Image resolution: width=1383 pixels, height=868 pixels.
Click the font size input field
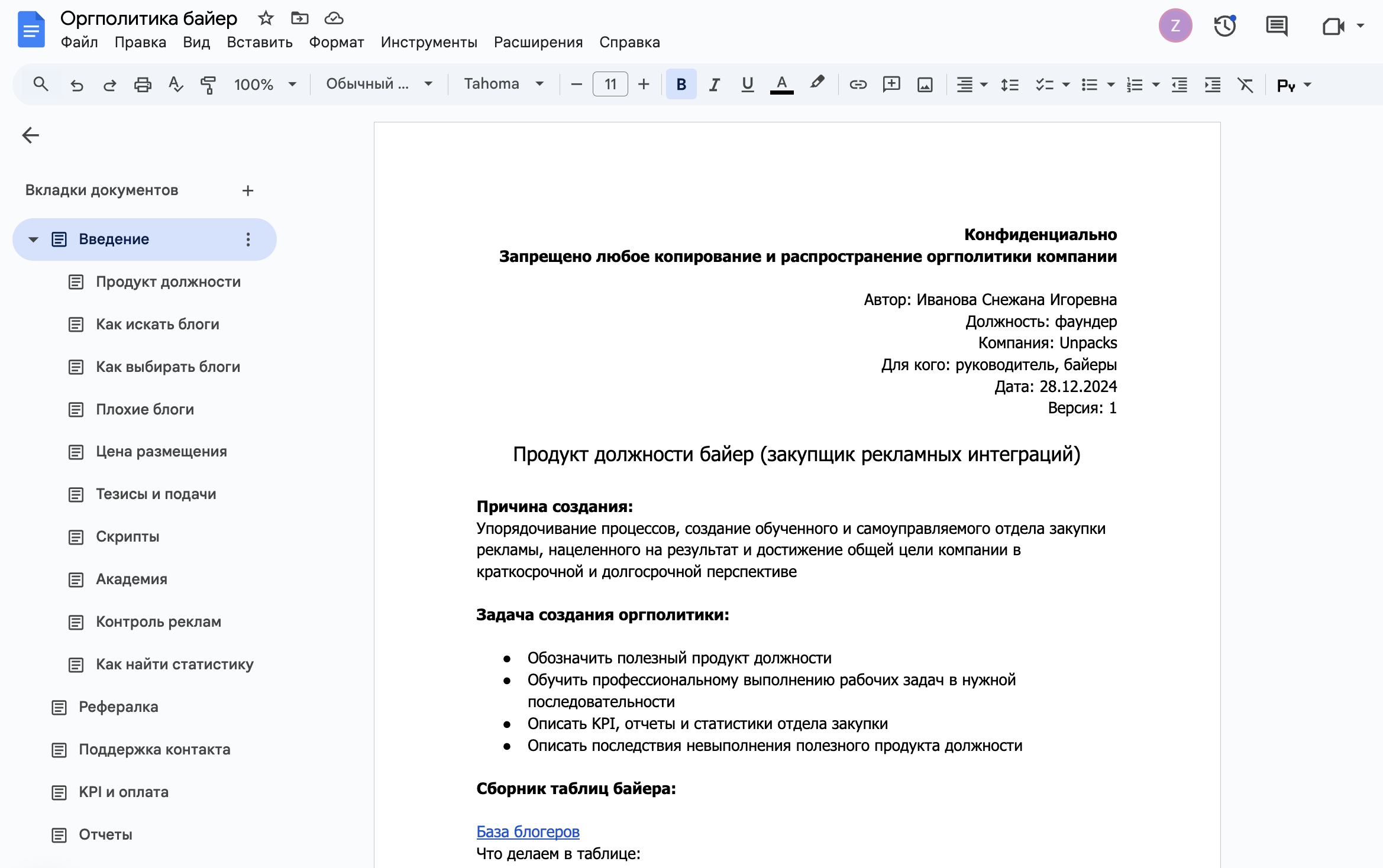click(610, 85)
